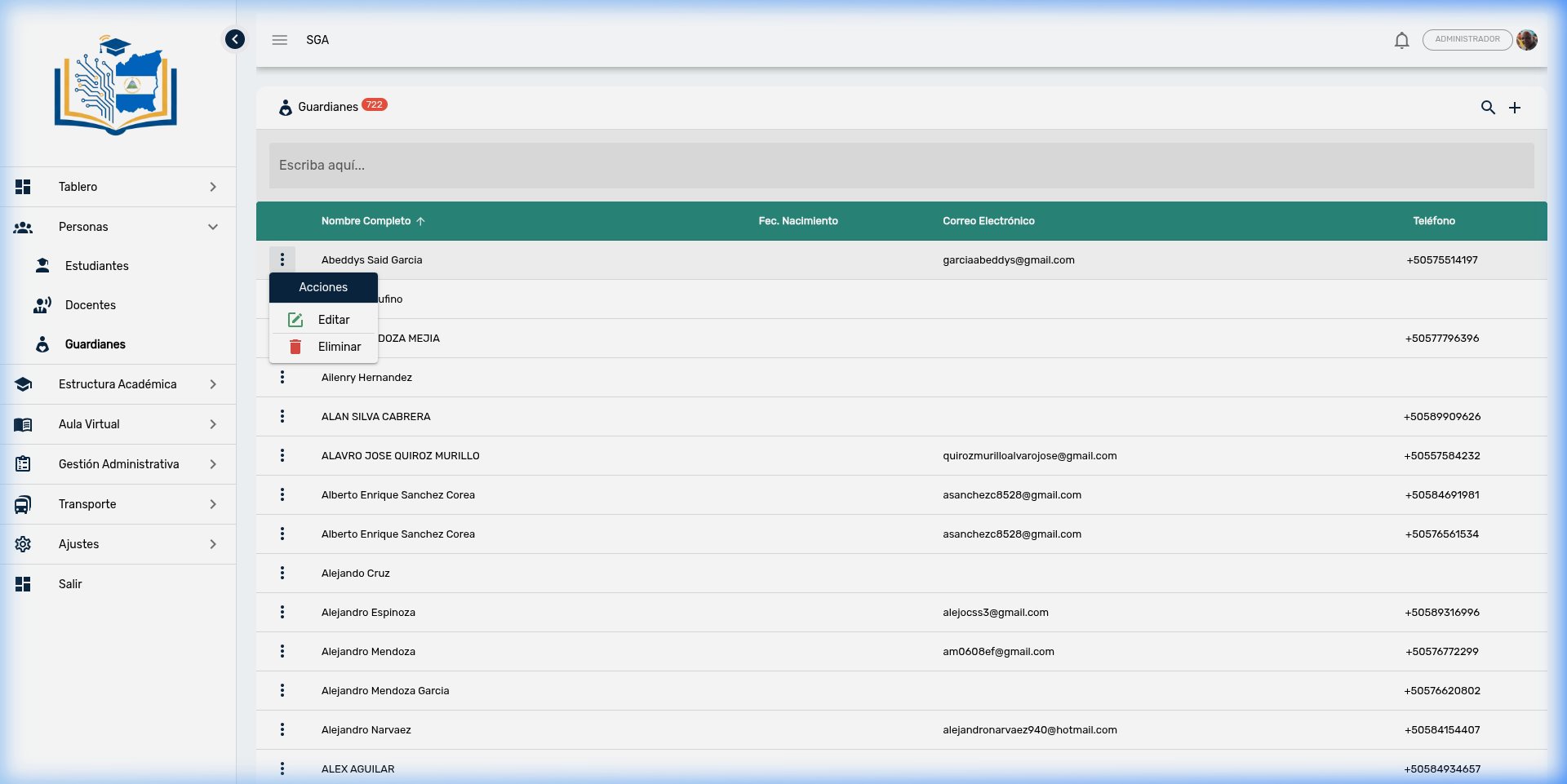Image resolution: width=1567 pixels, height=784 pixels.
Task: Select Editar from the Acciones menu
Action: pos(333,320)
